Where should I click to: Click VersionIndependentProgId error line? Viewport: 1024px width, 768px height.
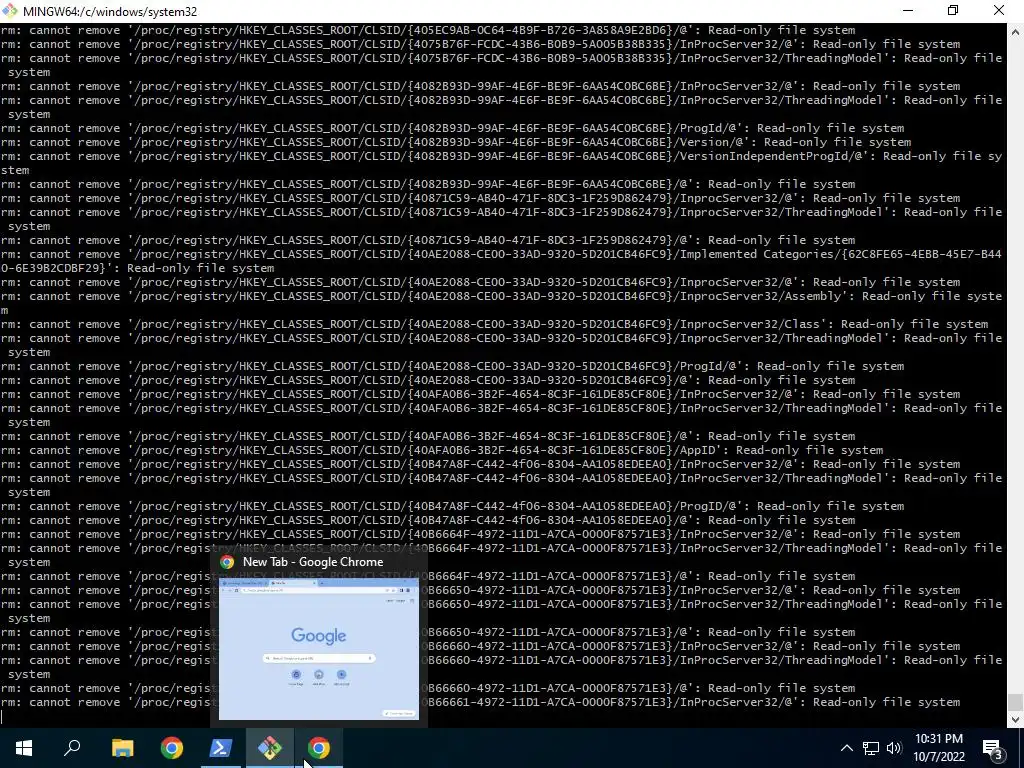click(x=501, y=163)
